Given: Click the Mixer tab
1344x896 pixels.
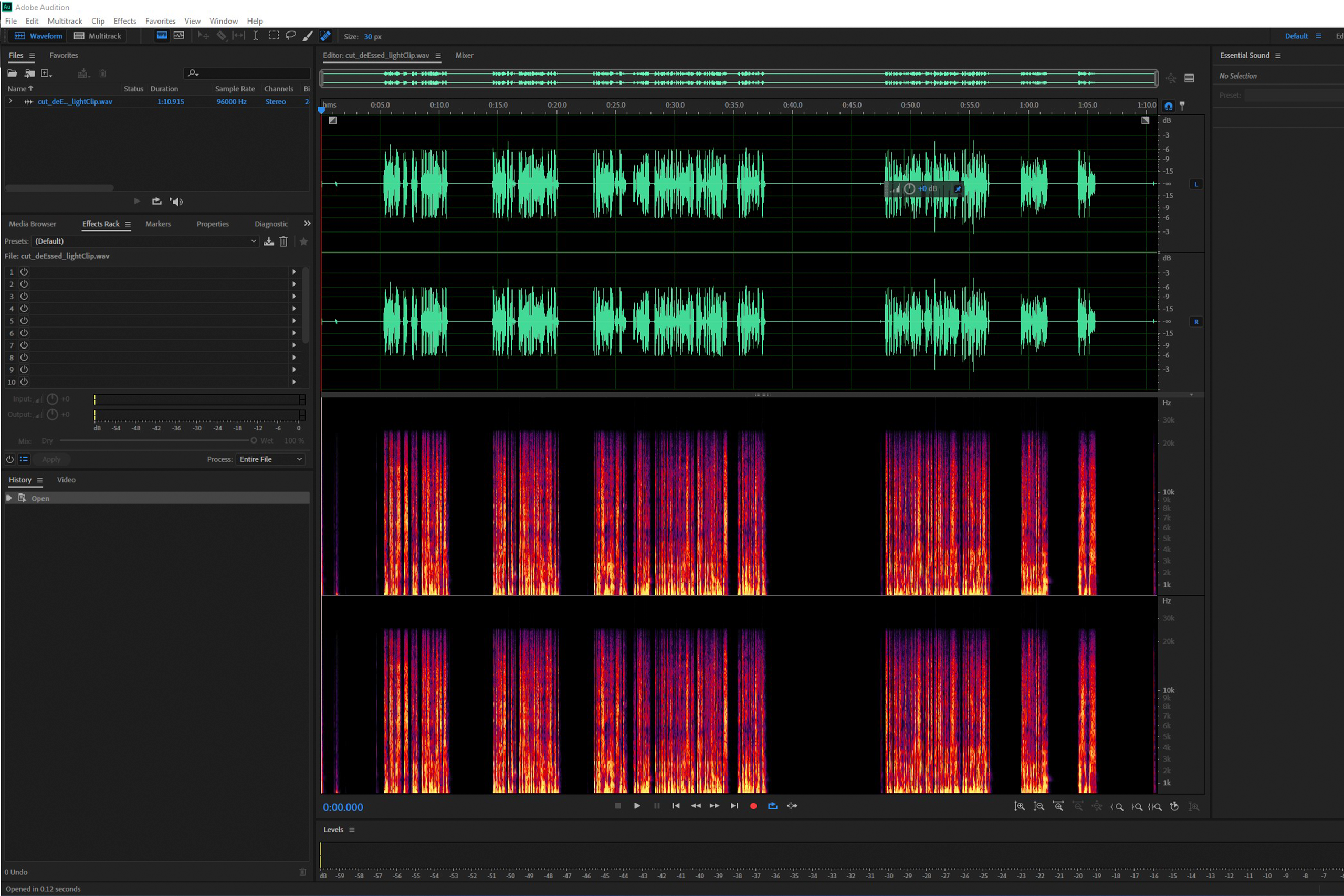Looking at the screenshot, I should [464, 56].
